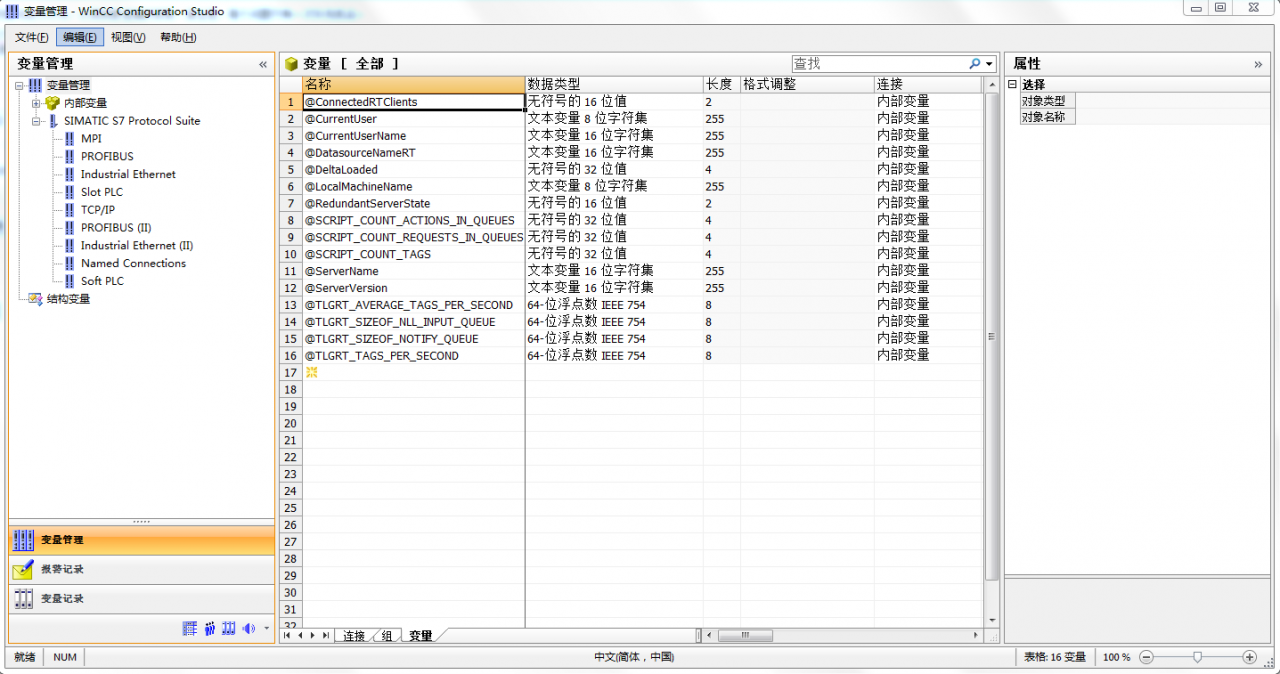Open the 帮助(H) menu
This screenshot has height=674, width=1280.
pyautogui.click(x=178, y=37)
